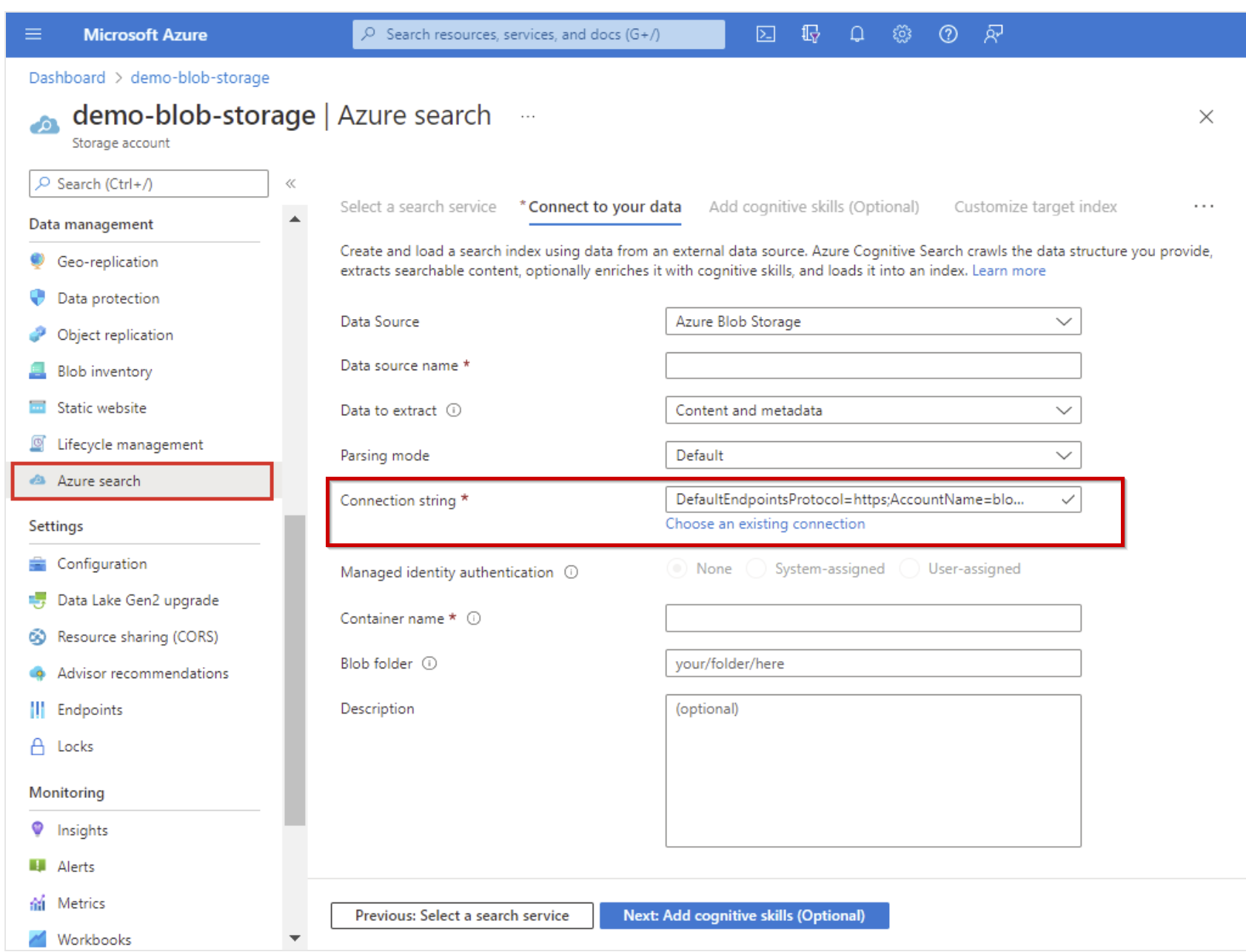Click Alerts icon in Monitoring
This screenshot has height=952, width=1246.
[x=37, y=866]
